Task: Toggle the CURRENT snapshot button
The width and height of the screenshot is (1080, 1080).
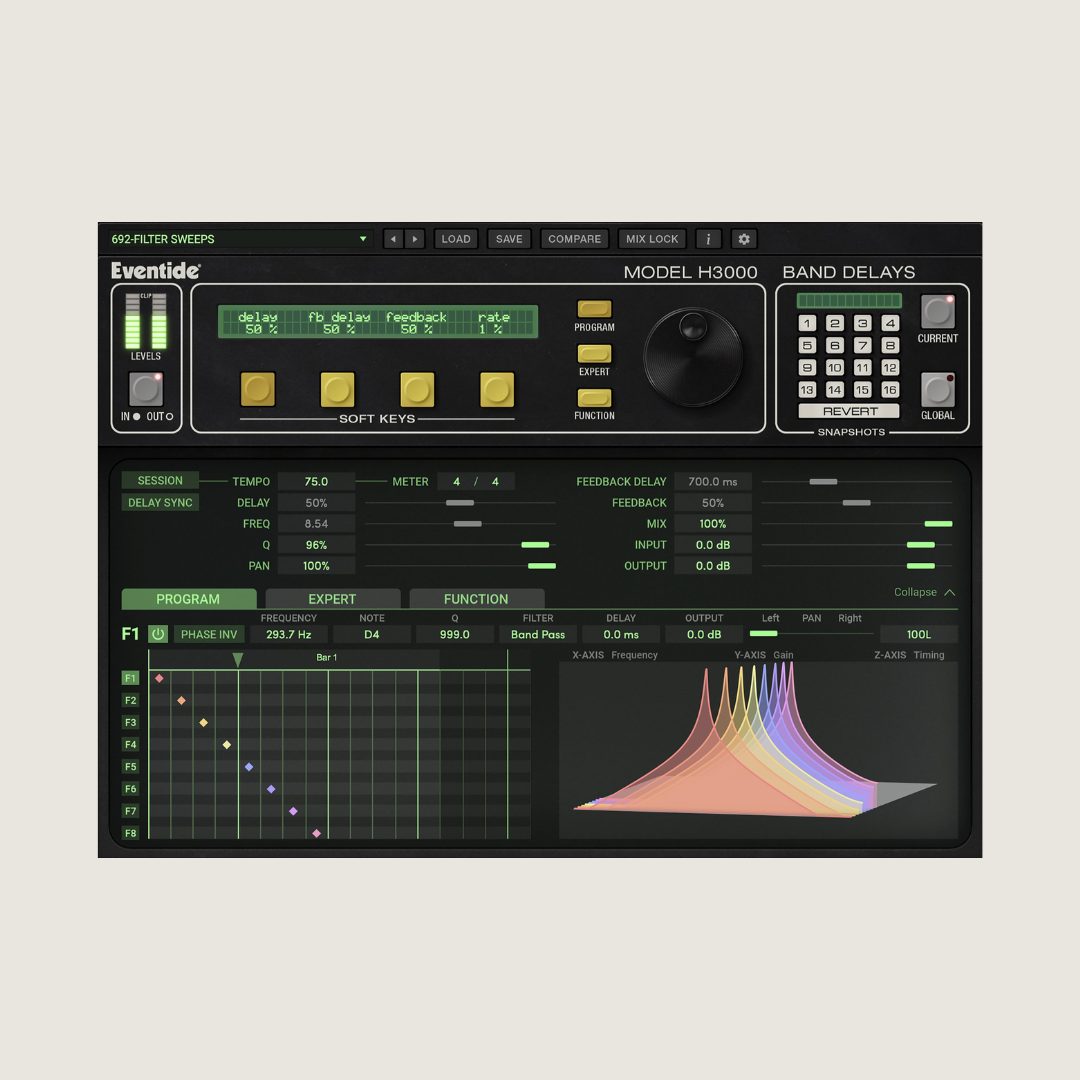Action: point(937,311)
